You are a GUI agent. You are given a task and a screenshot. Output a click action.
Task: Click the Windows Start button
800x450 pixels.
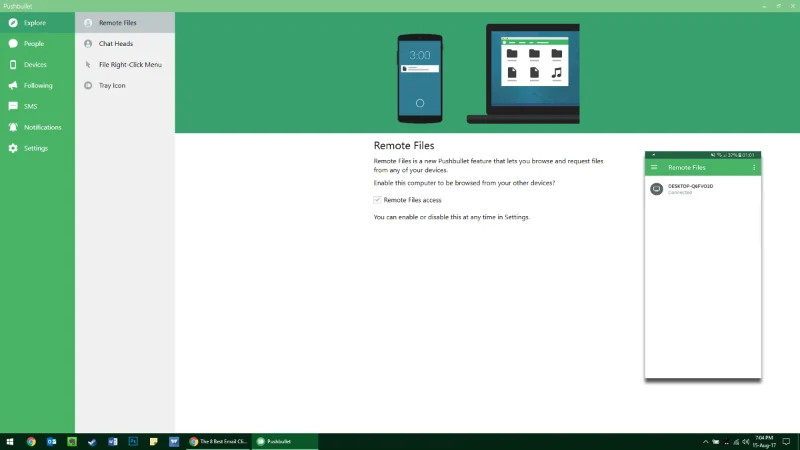10,442
